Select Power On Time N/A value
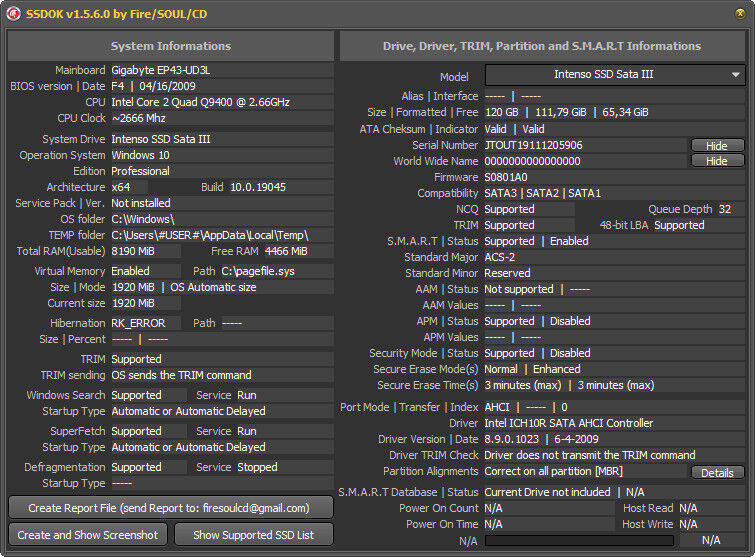 (x=493, y=524)
